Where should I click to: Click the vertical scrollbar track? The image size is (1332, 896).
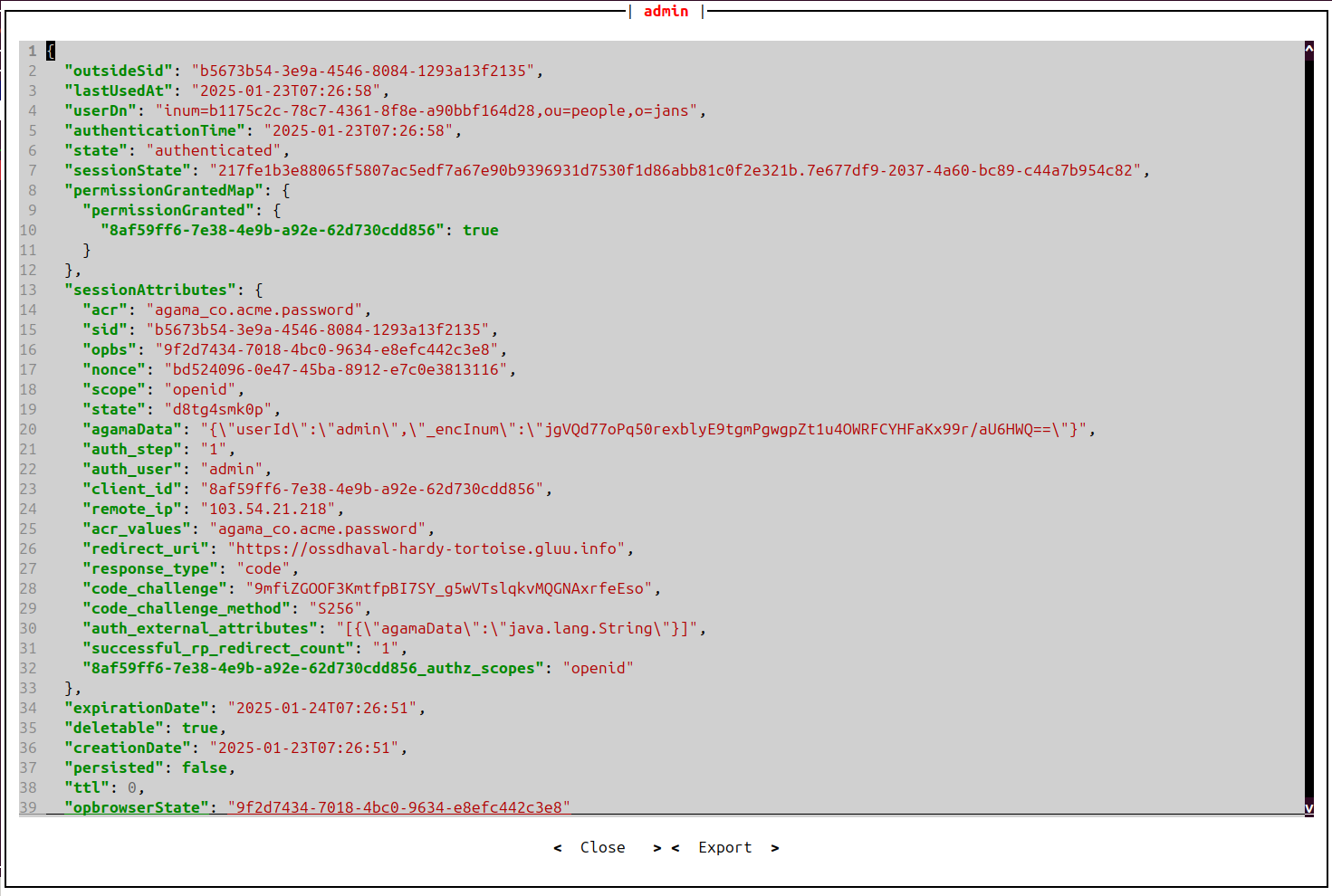(x=1308, y=425)
